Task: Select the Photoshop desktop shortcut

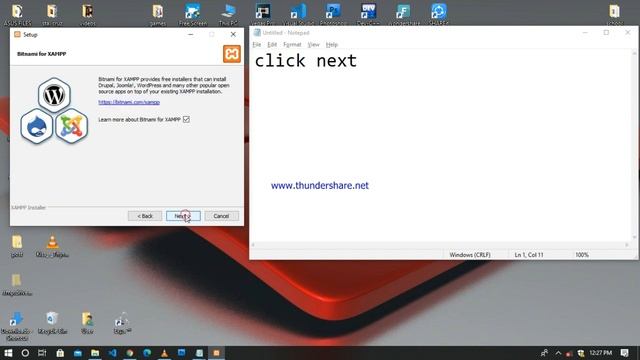Action: tap(333, 15)
